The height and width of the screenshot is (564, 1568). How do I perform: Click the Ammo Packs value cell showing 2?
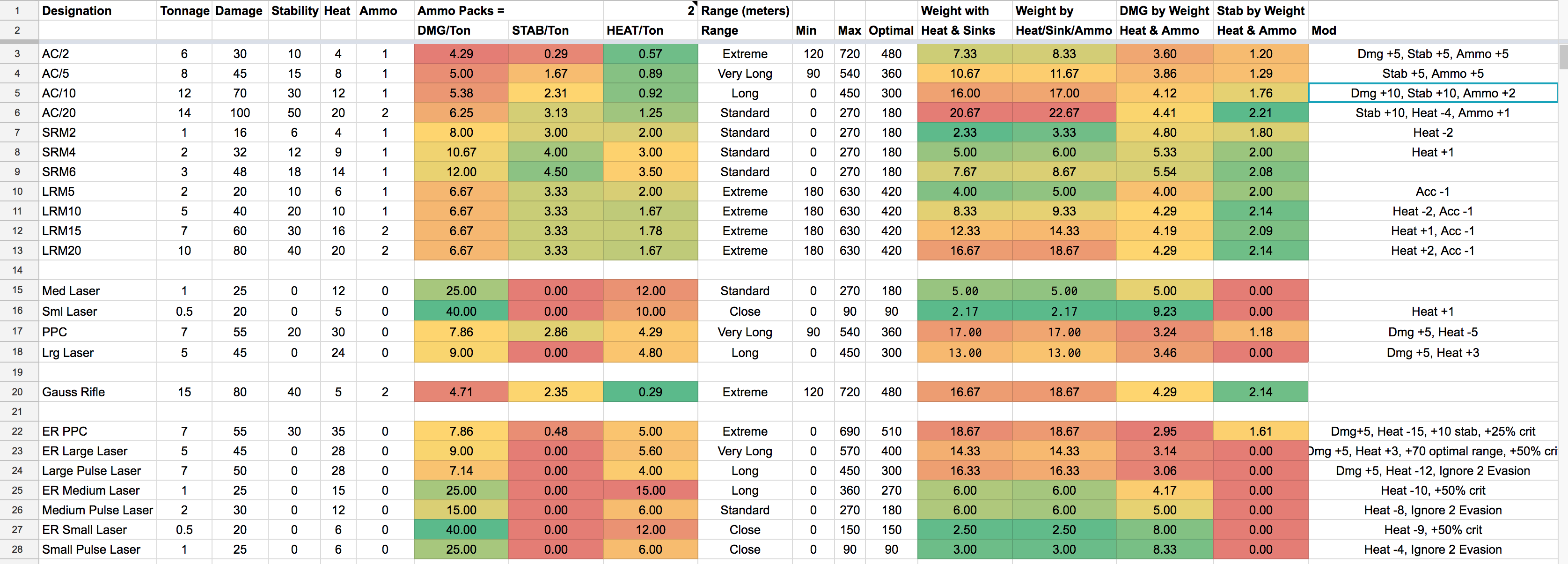650,11
